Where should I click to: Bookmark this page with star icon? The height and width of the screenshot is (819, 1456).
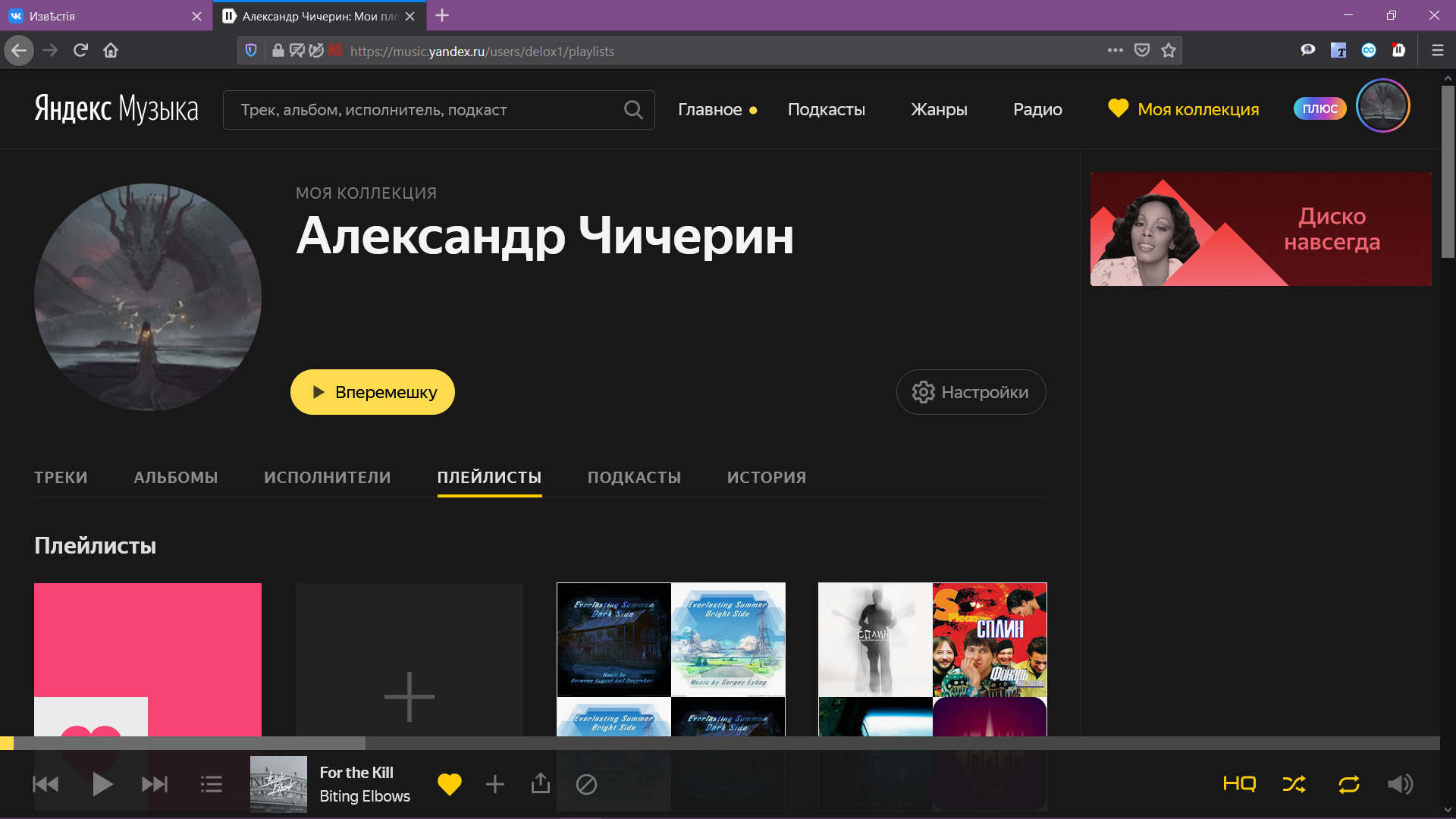coord(1169,51)
